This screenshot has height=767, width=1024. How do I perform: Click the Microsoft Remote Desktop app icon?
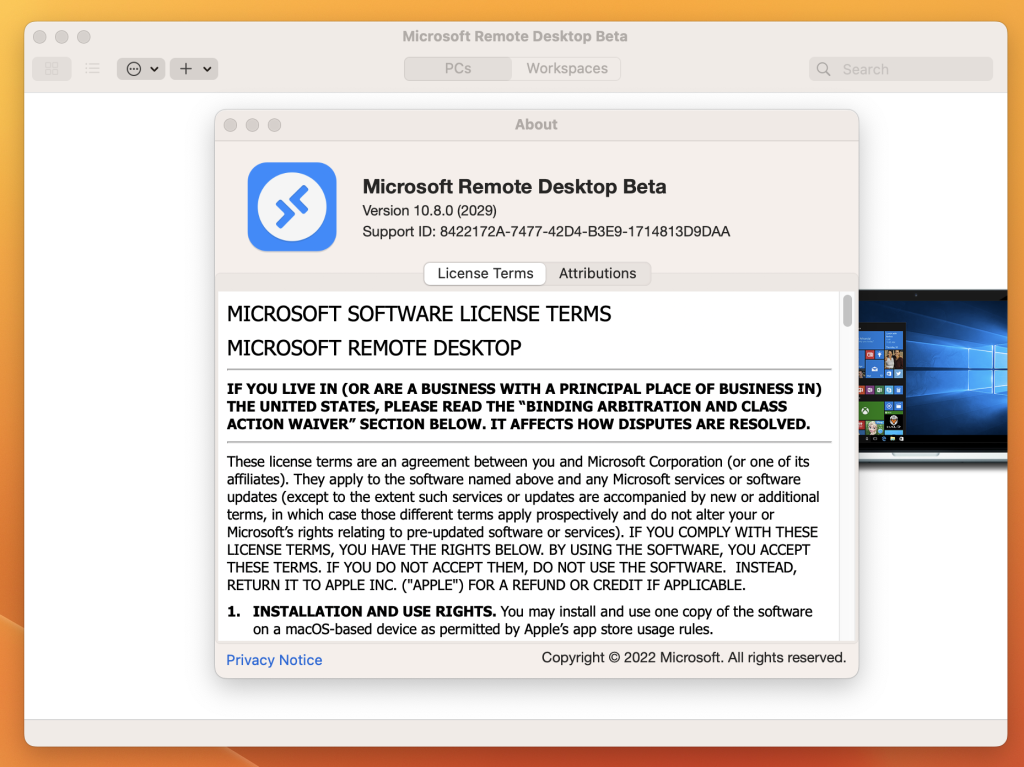292,206
